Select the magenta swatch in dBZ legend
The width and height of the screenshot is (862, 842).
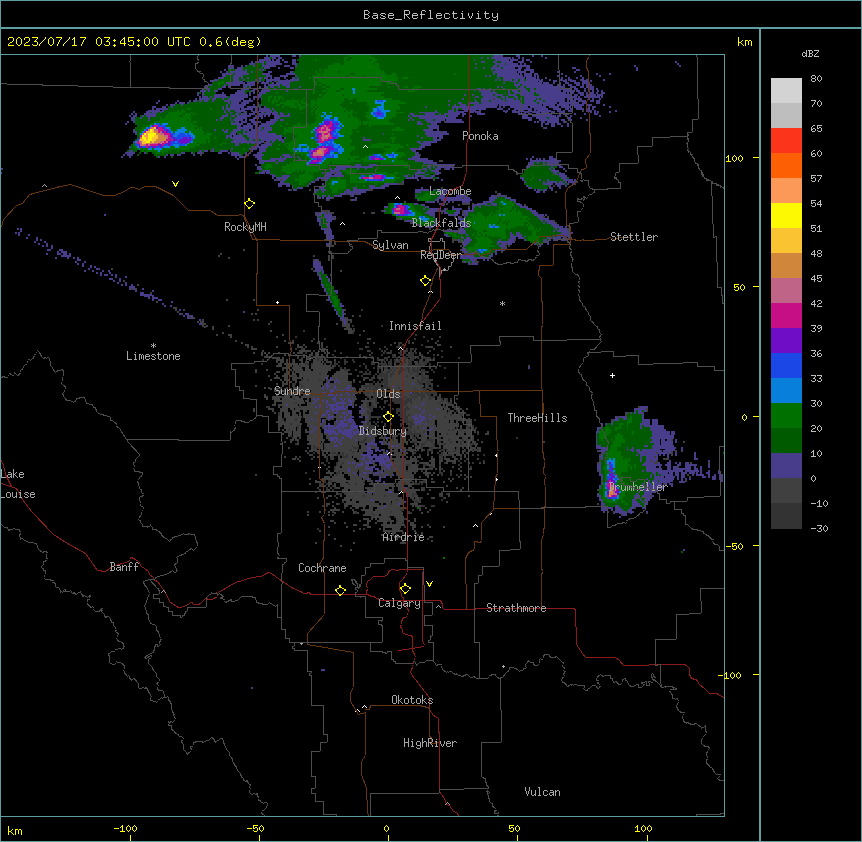click(x=786, y=315)
